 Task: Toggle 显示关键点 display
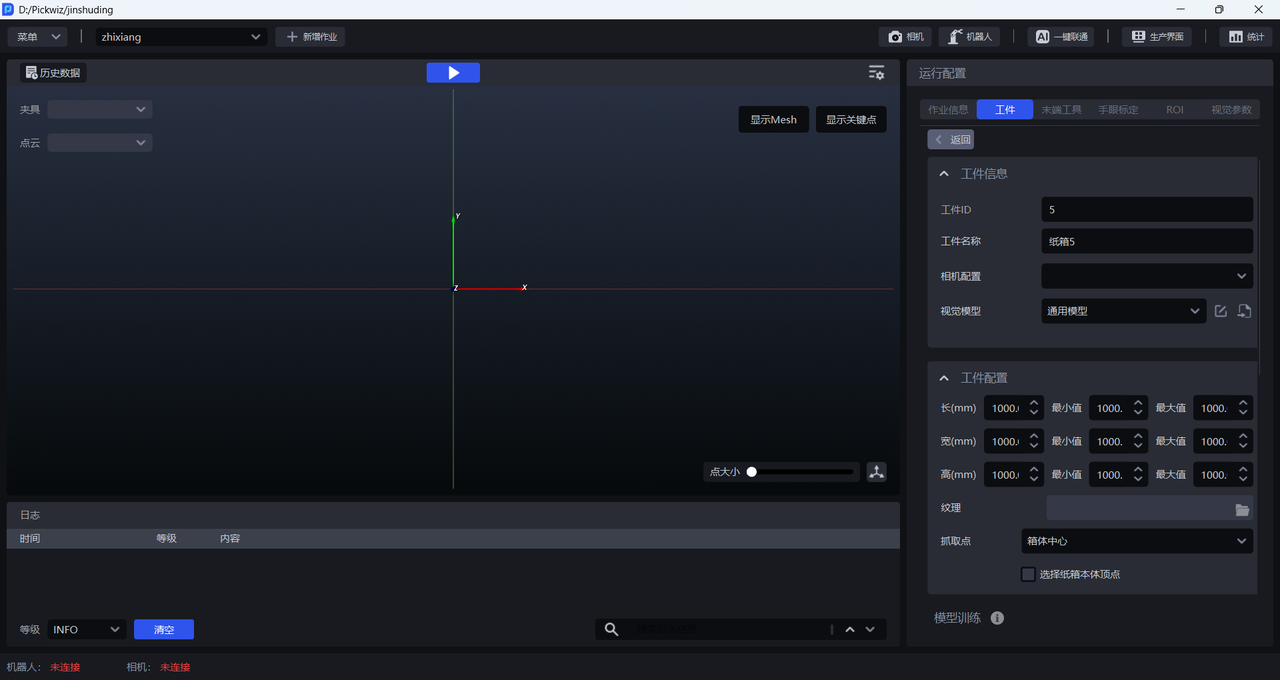pos(851,120)
